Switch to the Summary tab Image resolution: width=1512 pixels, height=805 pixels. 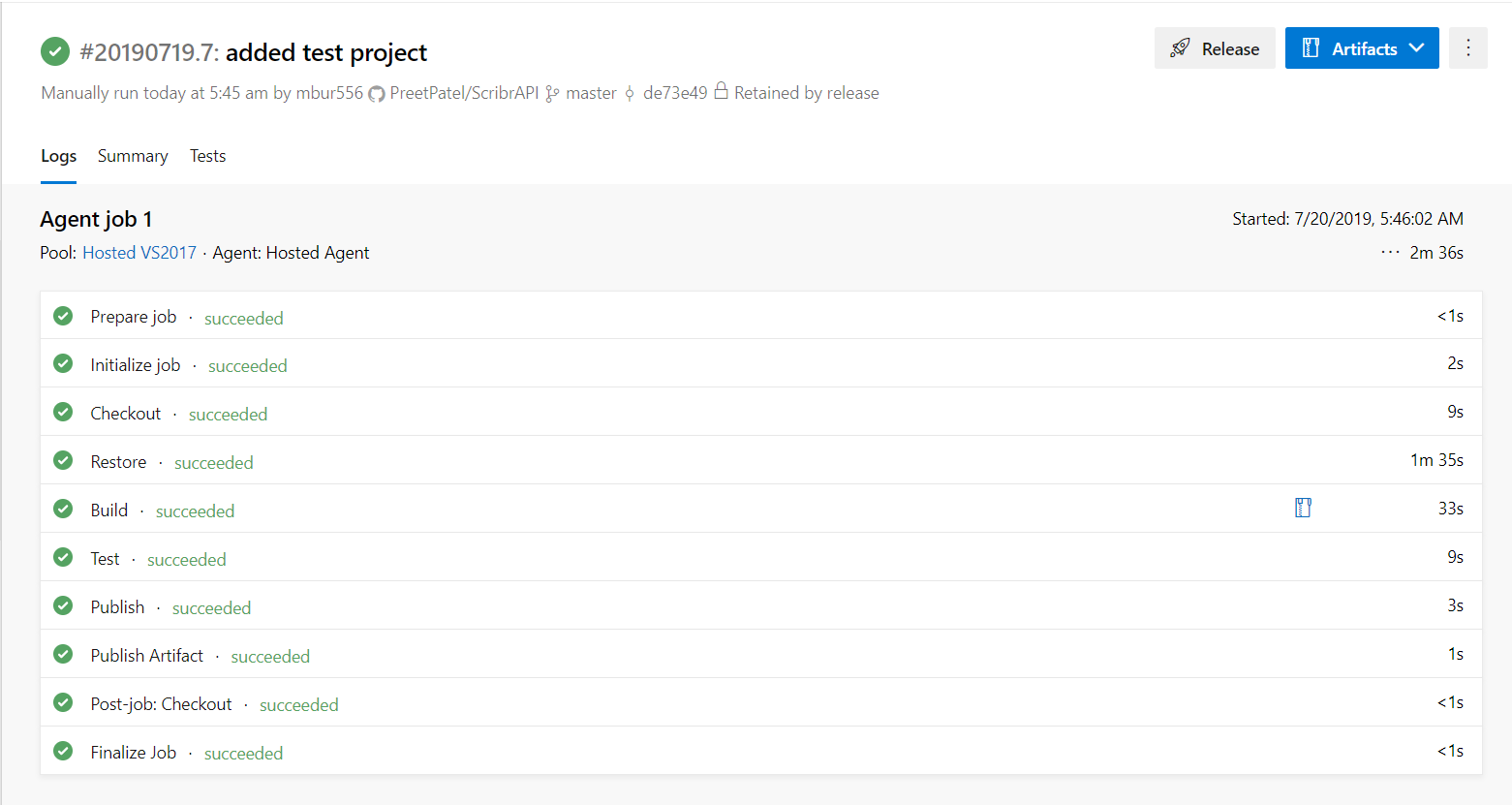tap(133, 156)
